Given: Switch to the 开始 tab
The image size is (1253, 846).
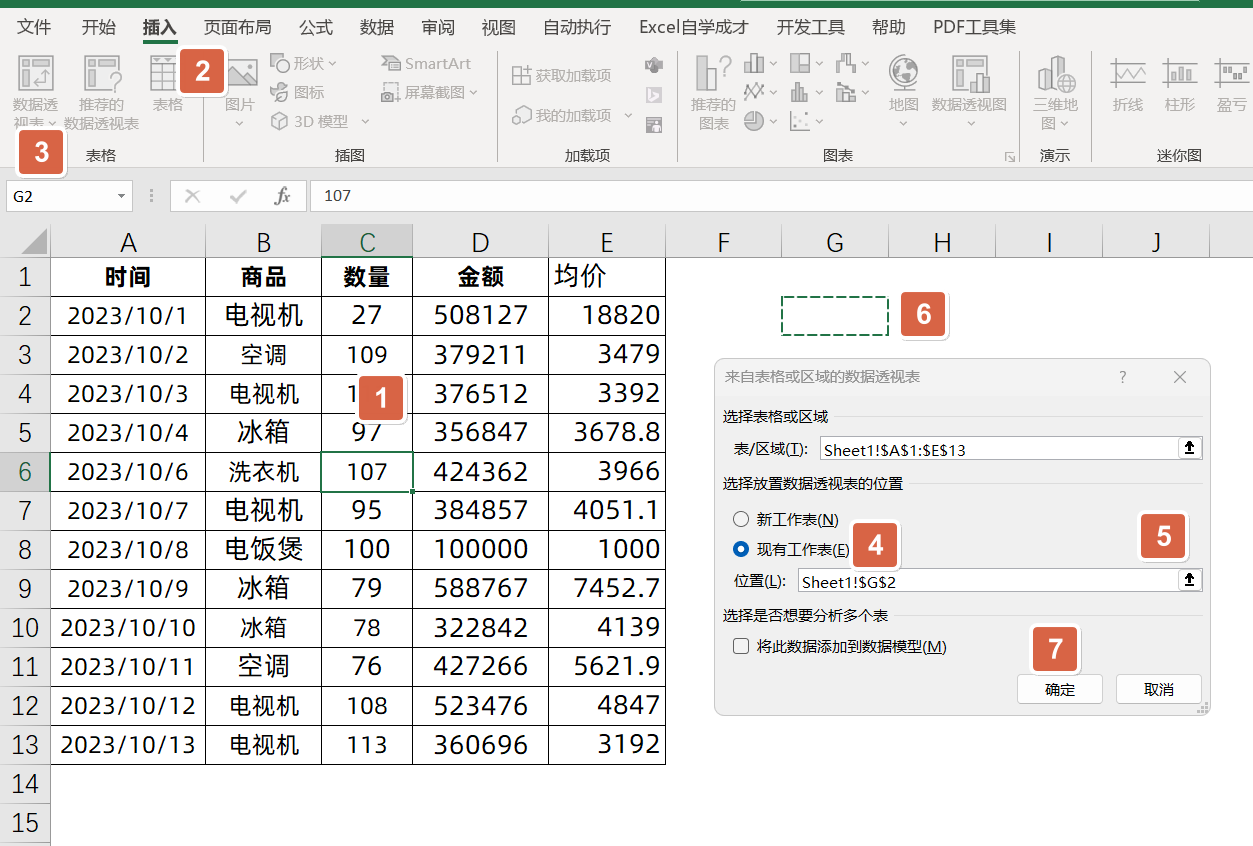Looking at the screenshot, I should (x=98, y=27).
